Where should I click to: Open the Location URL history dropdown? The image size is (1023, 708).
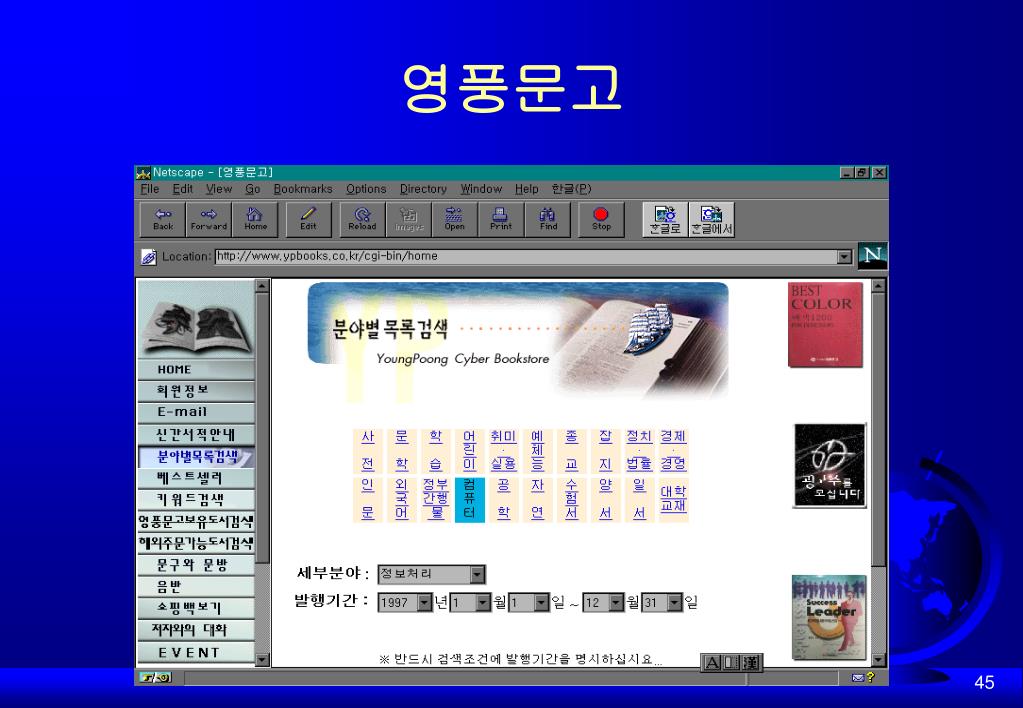[844, 257]
